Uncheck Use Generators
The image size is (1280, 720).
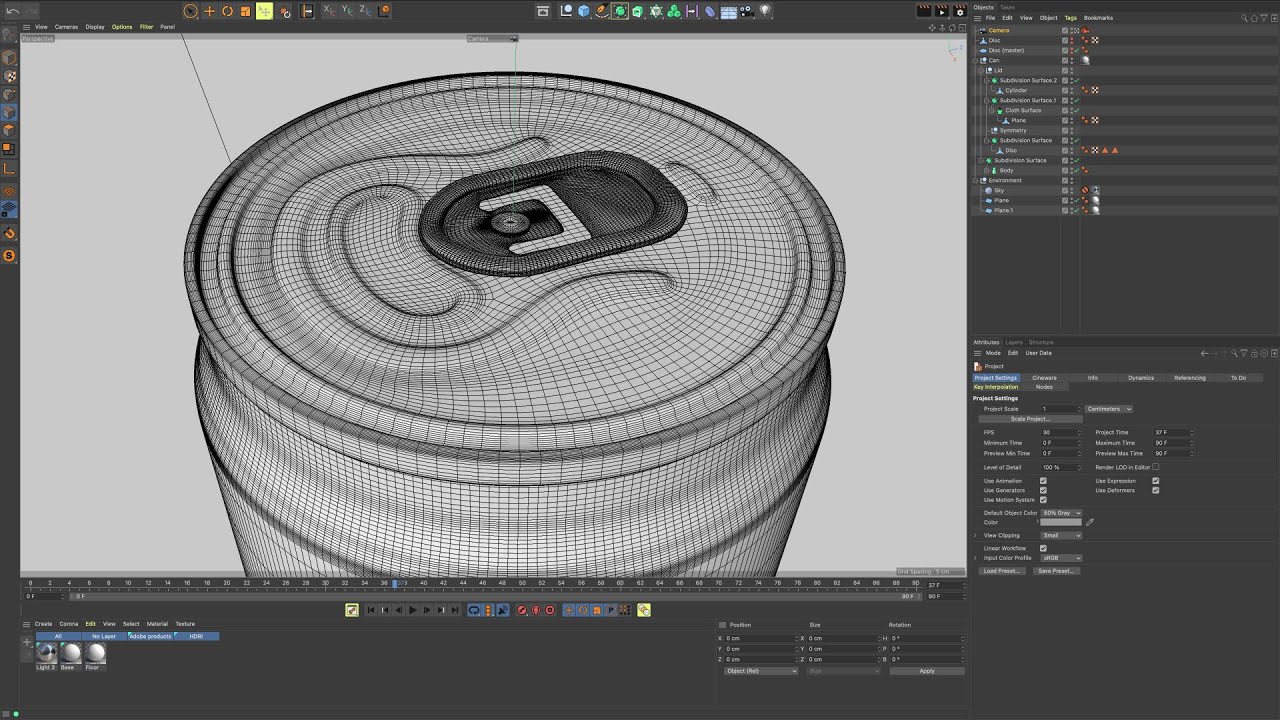click(x=1043, y=490)
